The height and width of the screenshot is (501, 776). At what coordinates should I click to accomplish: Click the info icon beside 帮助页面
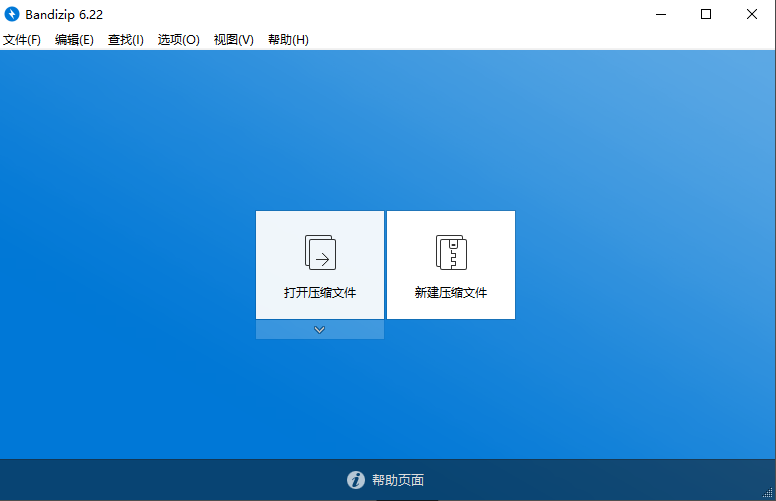coord(355,480)
